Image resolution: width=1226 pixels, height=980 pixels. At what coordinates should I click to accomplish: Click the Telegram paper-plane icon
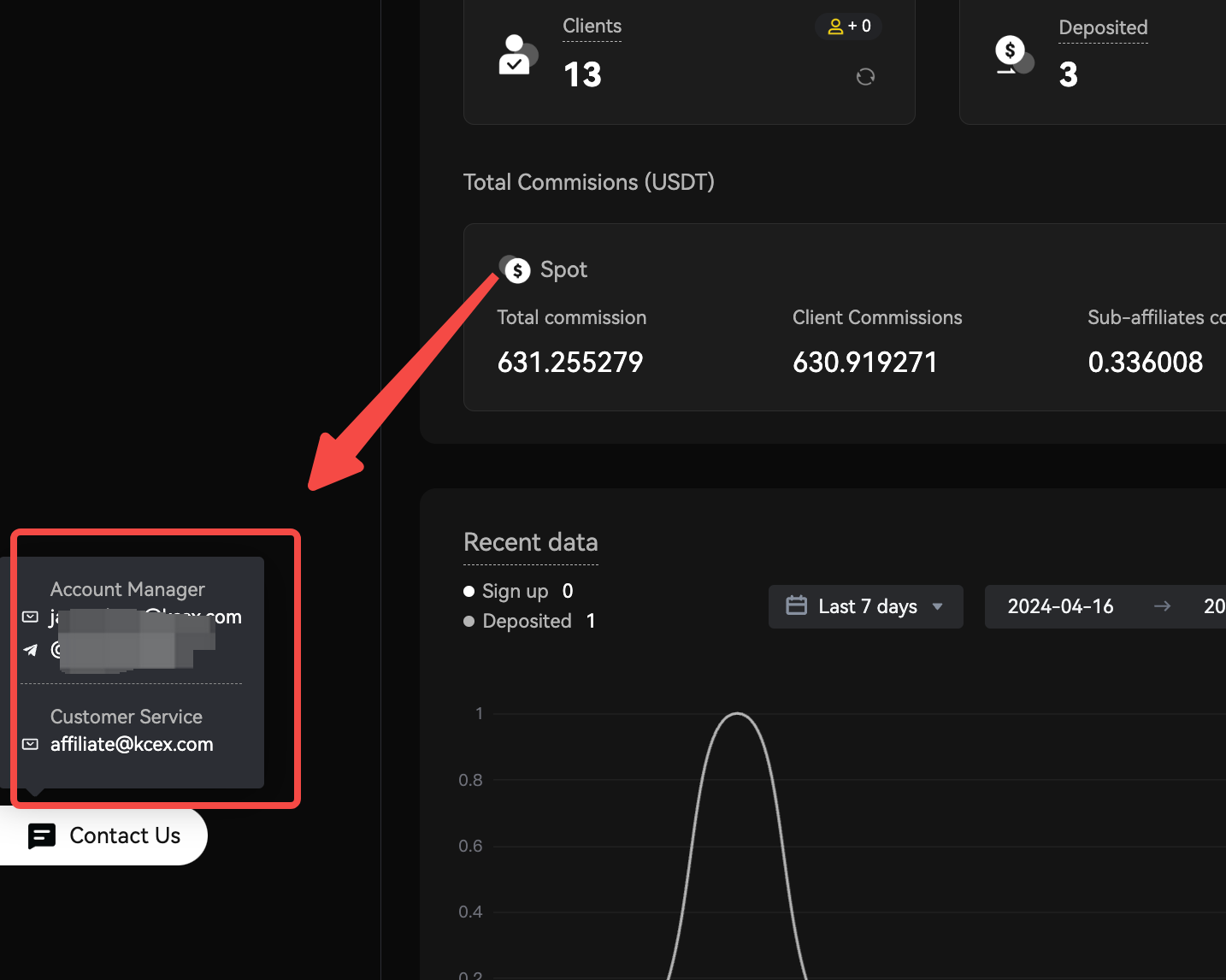[31, 650]
